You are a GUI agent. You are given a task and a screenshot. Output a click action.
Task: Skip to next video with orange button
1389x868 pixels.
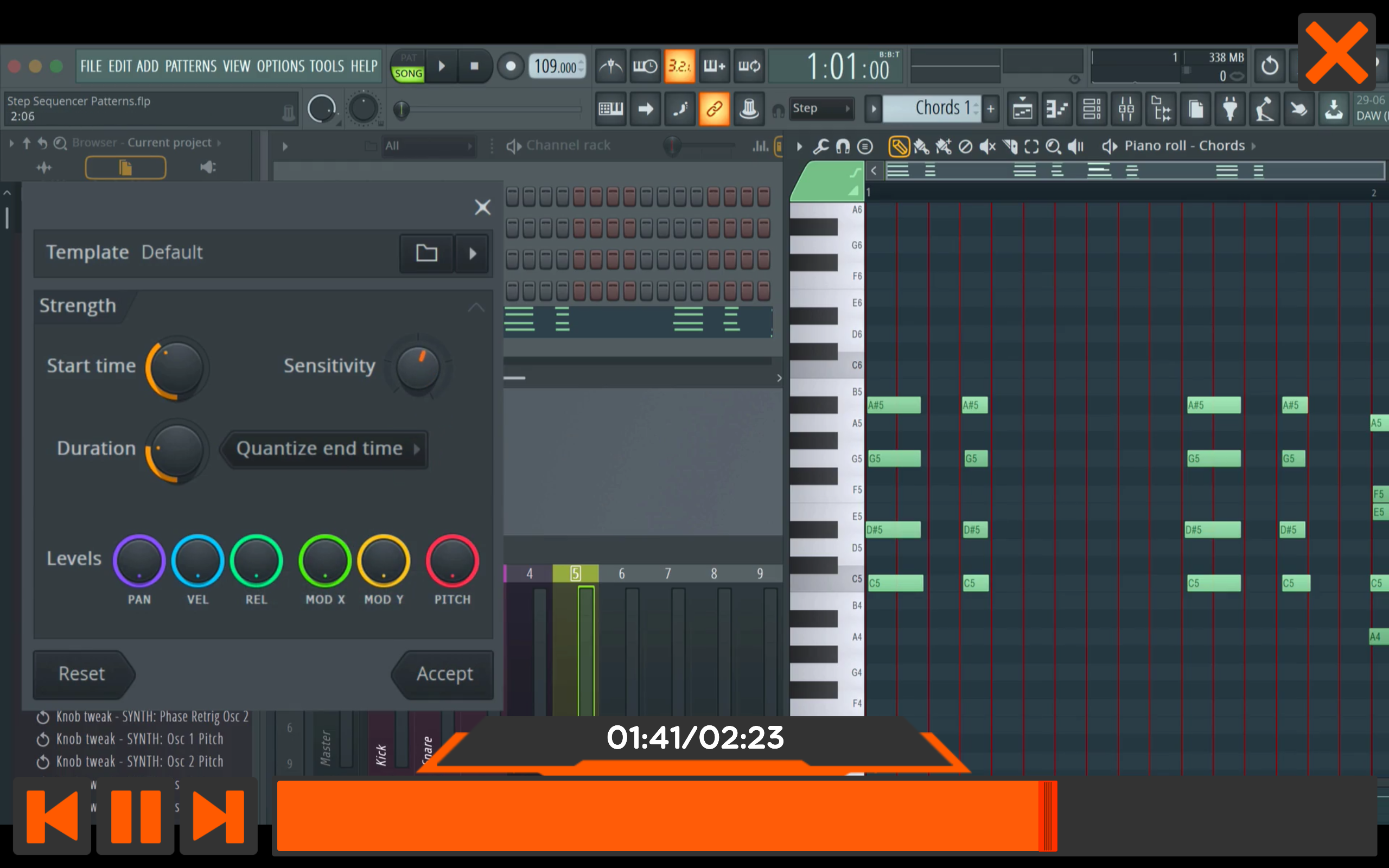click(x=219, y=816)
